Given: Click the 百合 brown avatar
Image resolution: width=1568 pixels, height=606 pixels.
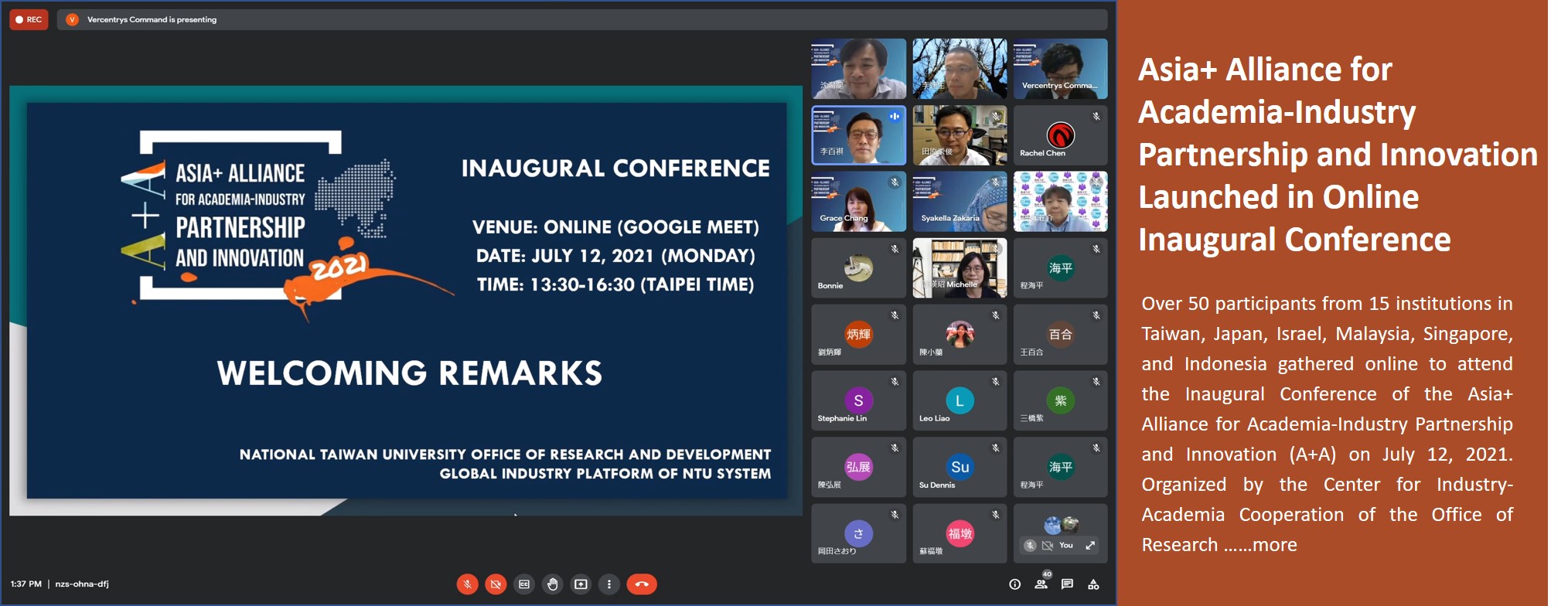Looking at the screenshot, I should point(1060,334).
